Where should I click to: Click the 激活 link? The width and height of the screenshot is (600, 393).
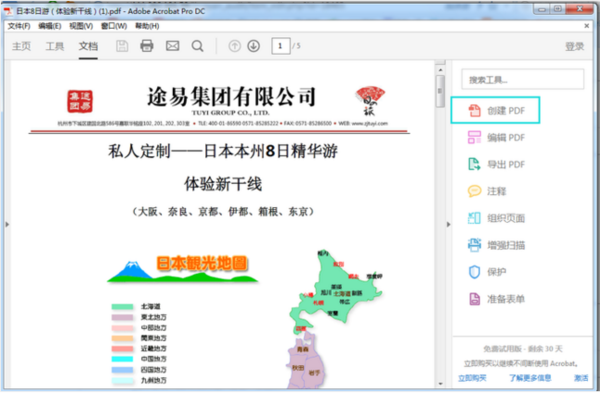click(x=581, y=378)
